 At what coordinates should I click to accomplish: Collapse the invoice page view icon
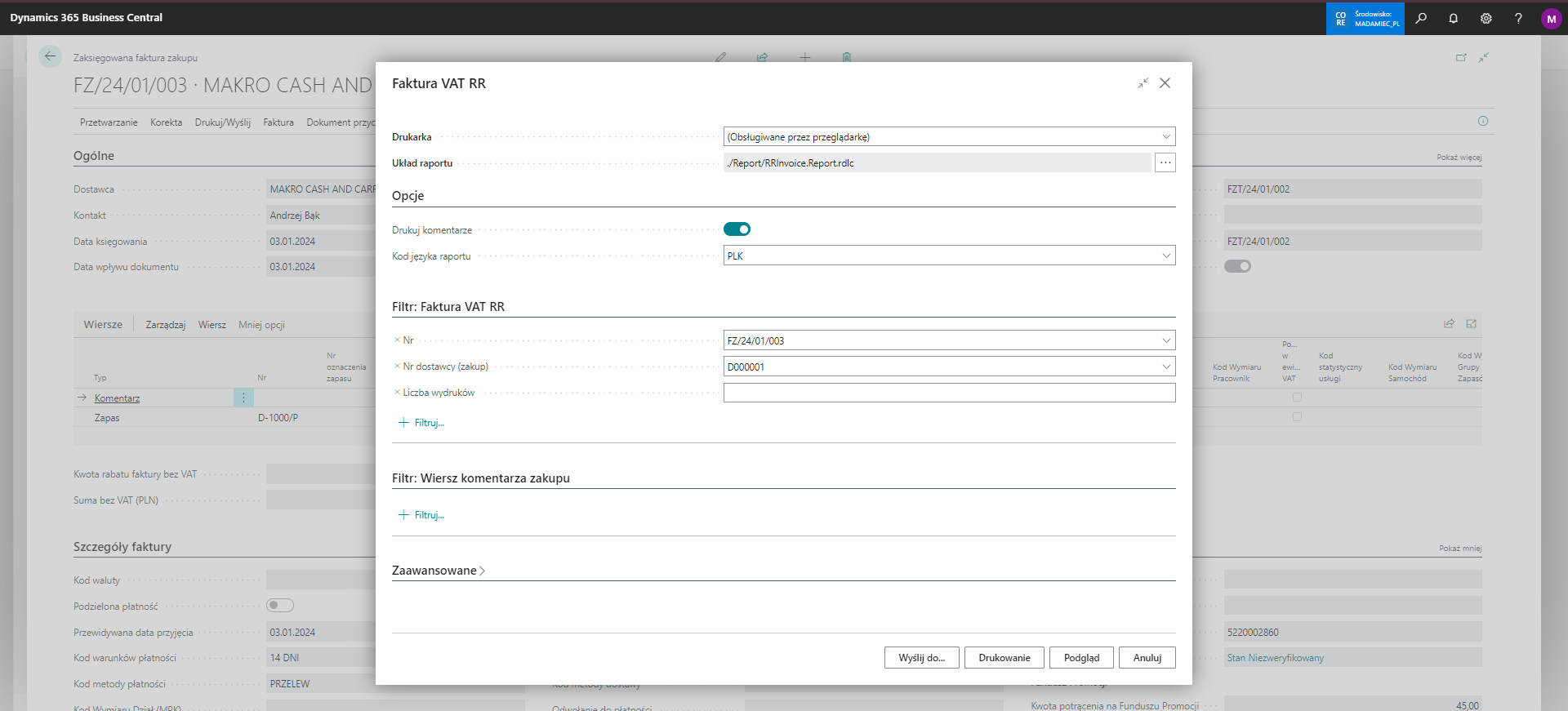click(1483, 57)
